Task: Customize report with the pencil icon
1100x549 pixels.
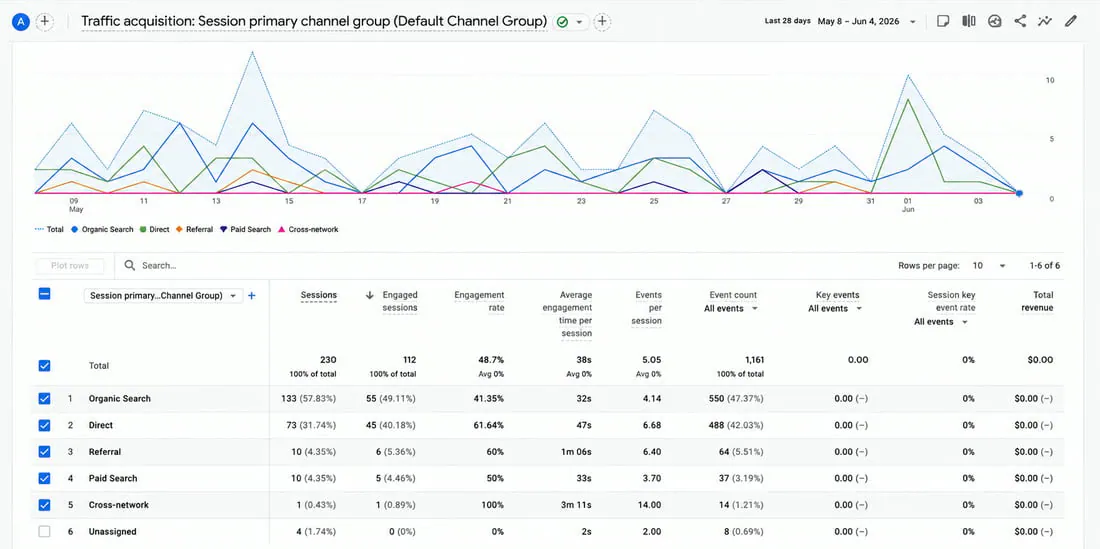Action: tap(1071, 21)
